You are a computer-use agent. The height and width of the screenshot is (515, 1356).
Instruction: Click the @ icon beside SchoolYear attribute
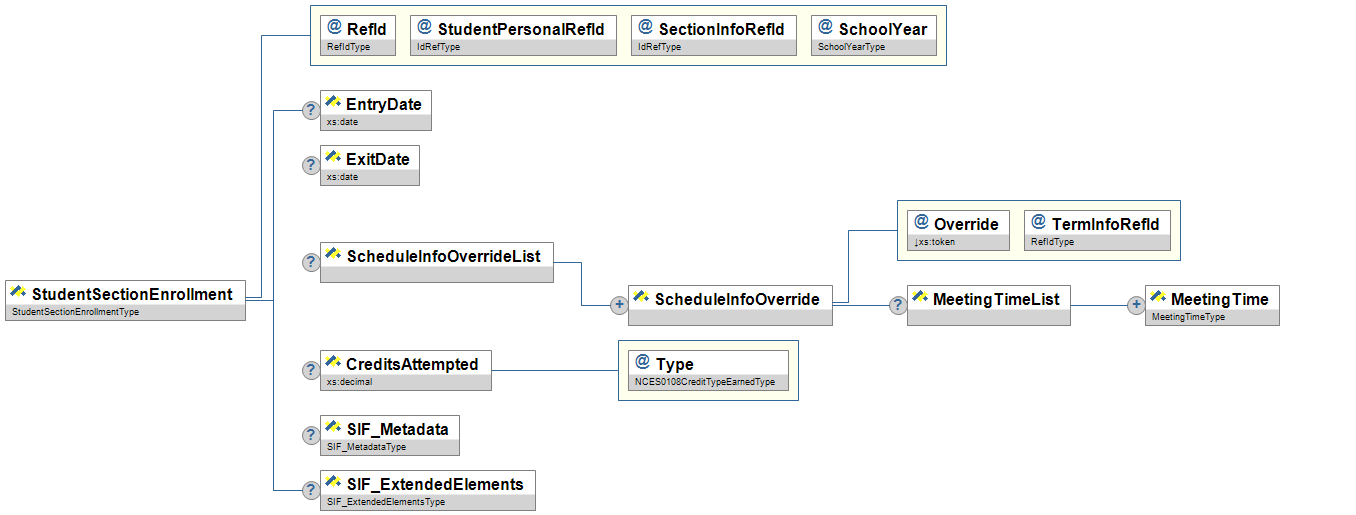click(x=826, y=27)
